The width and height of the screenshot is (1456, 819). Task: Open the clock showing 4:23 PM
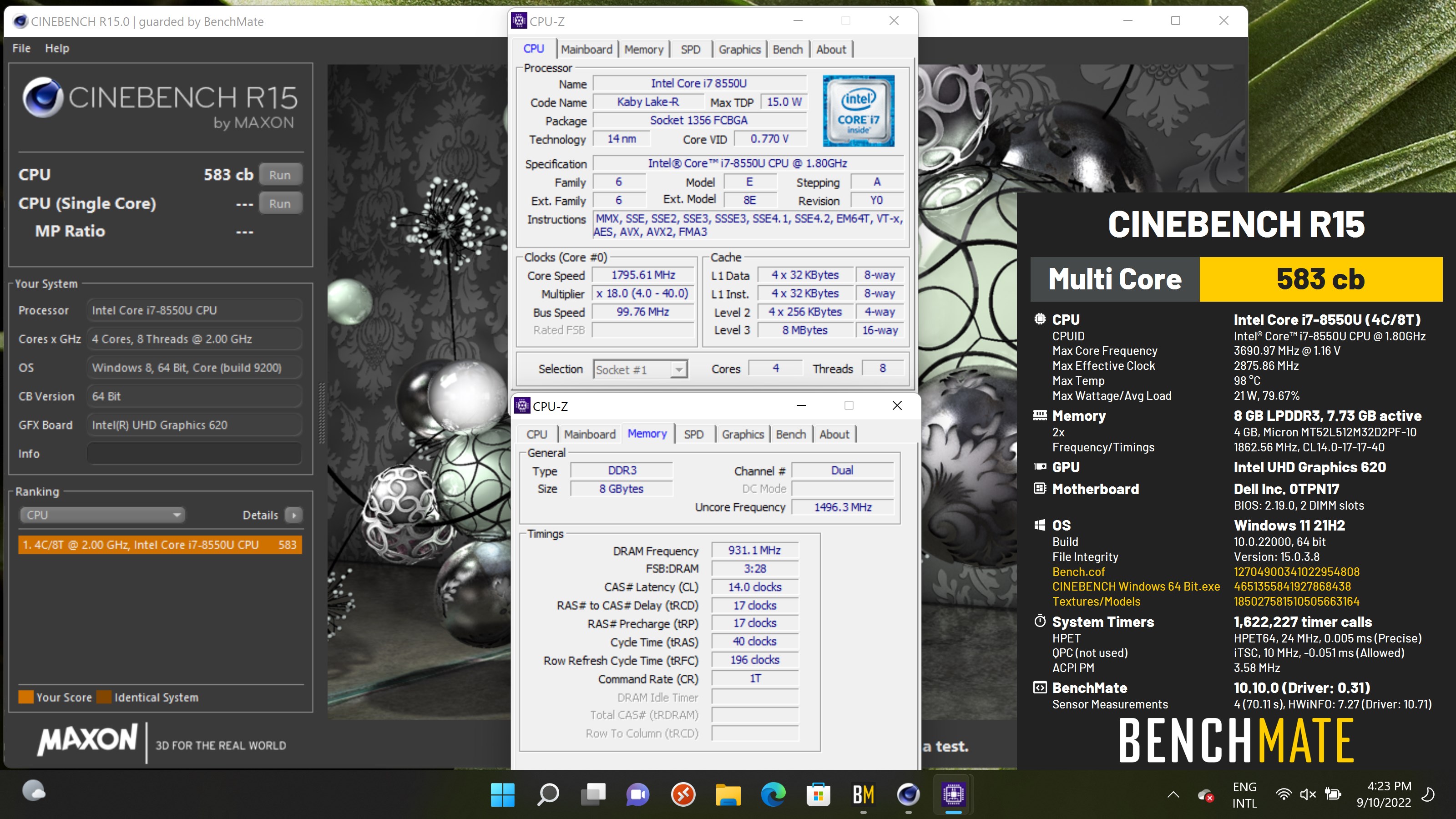coord(1384,794)
